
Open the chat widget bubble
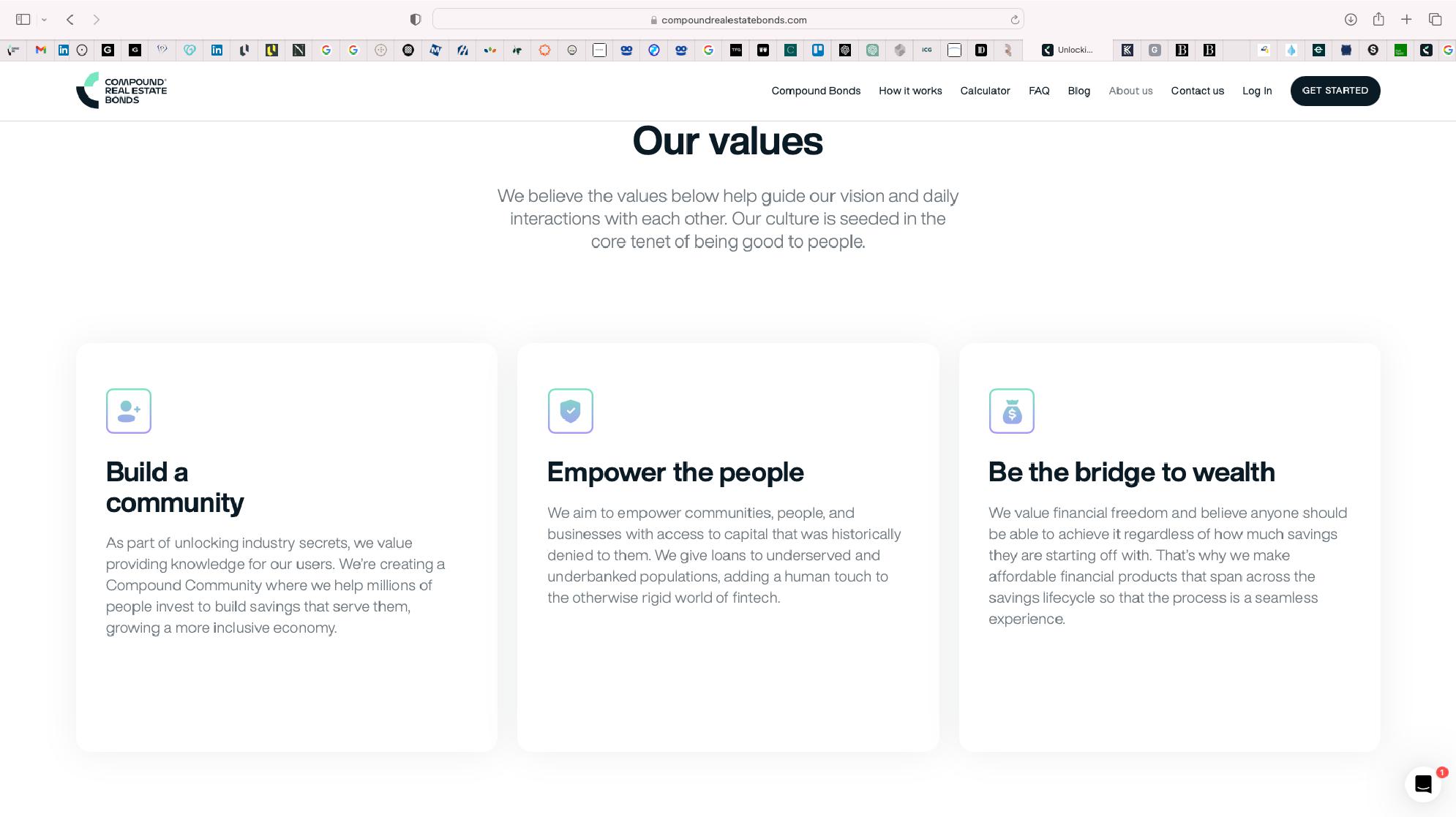click(x=1422, y=784)
